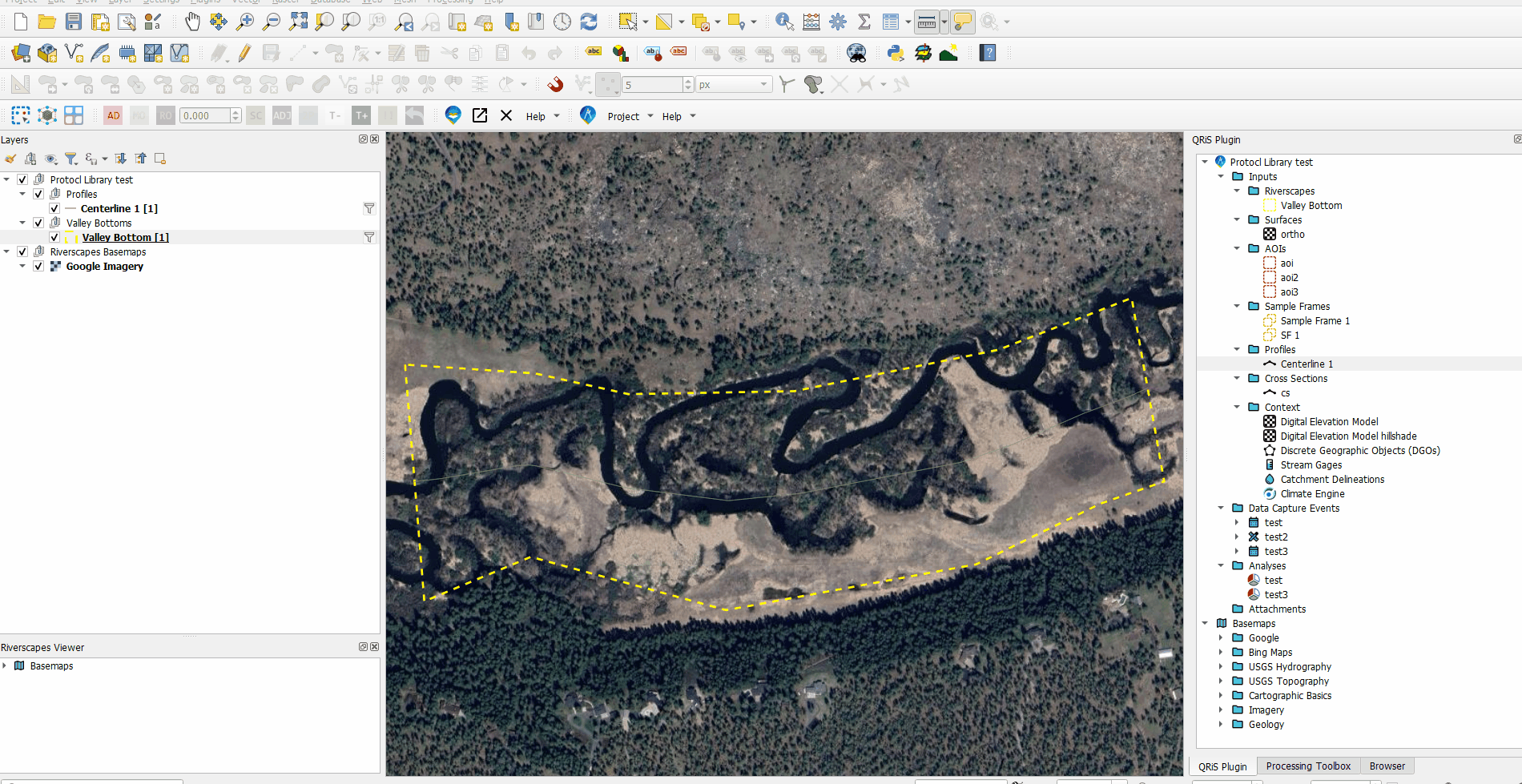Collapse the Inputs folder in QRiS Plugin tree
The image size is (1522, 784).
[x=1221, y=176]
